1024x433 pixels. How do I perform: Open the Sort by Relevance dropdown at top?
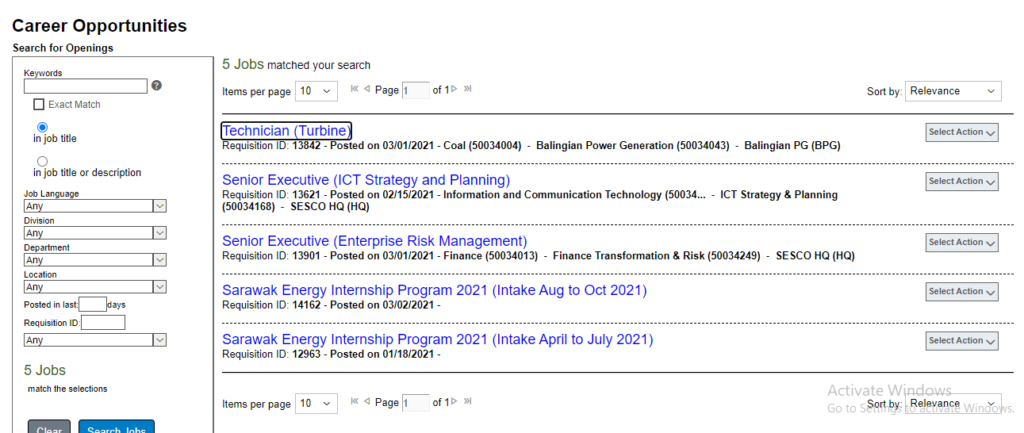click(x=952, y=91)
